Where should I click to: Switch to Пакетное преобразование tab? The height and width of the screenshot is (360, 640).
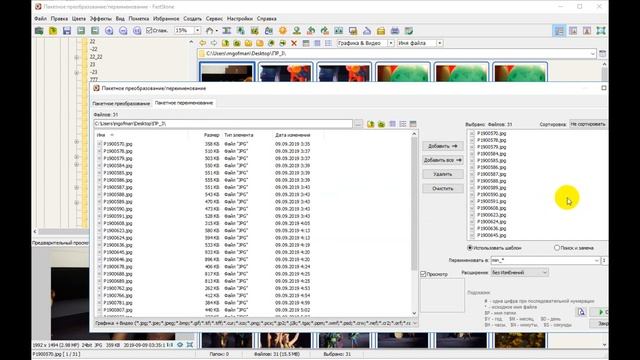[121, 103]
